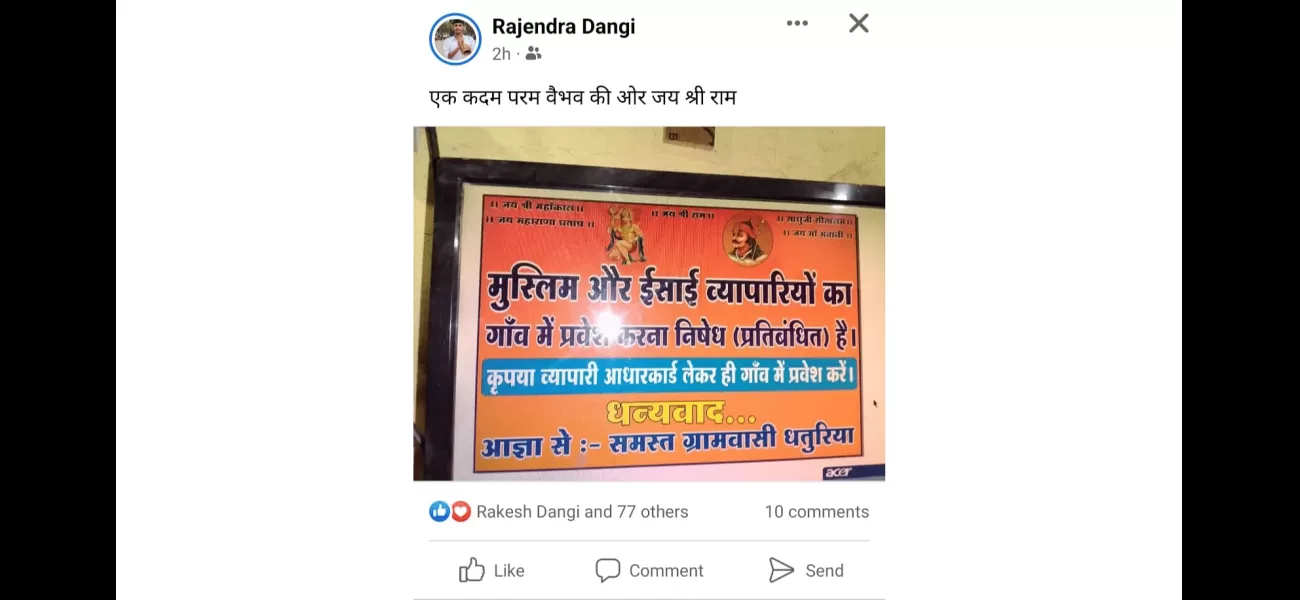The width and height of the screenshot is (1300, 600).
Task: View who reacted: Rakesh Dangi and 77 others
Action: coord(582,511)
